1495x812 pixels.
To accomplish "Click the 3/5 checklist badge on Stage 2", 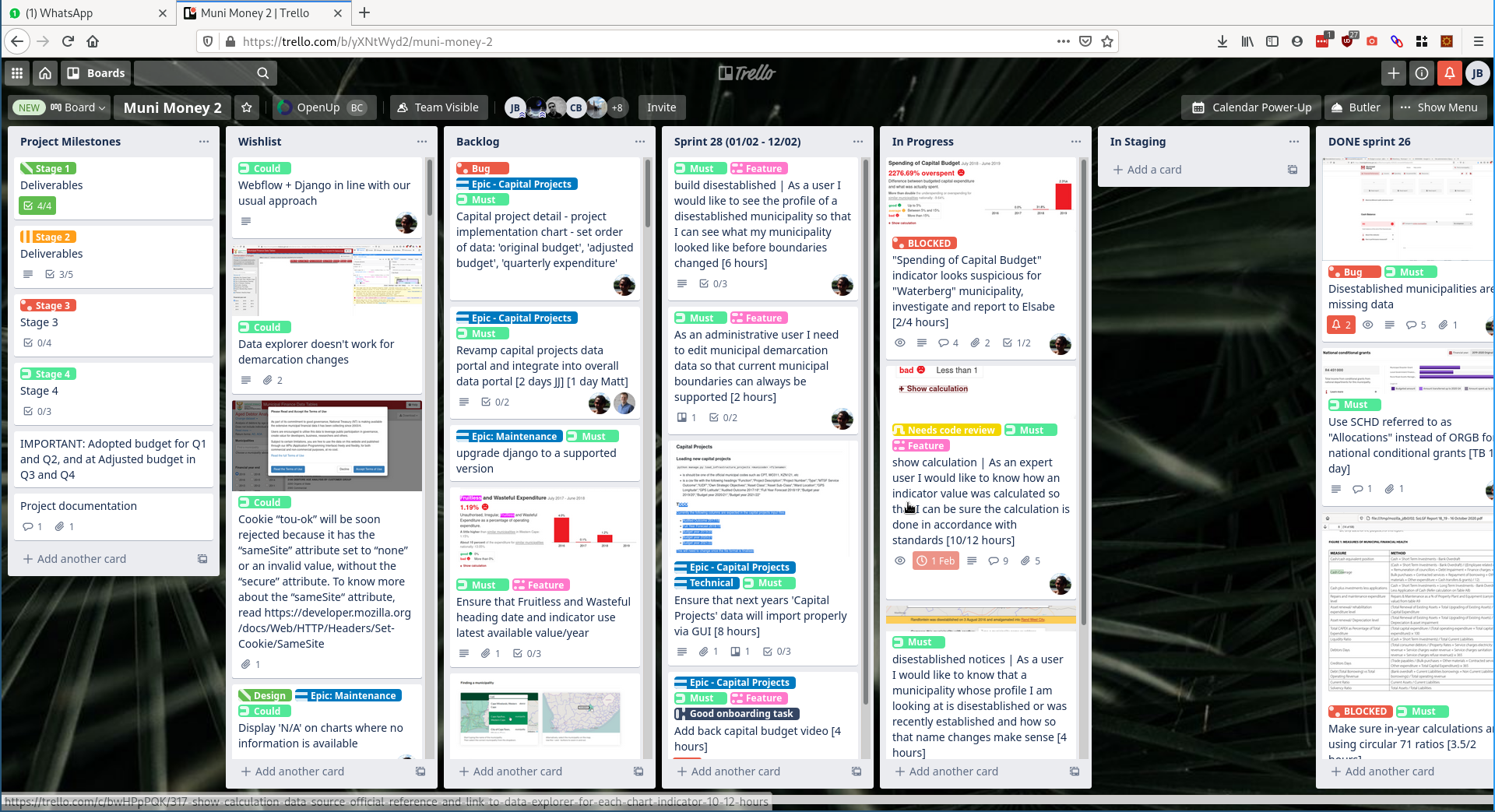I will pyautogui.click(x=59, y=274).
